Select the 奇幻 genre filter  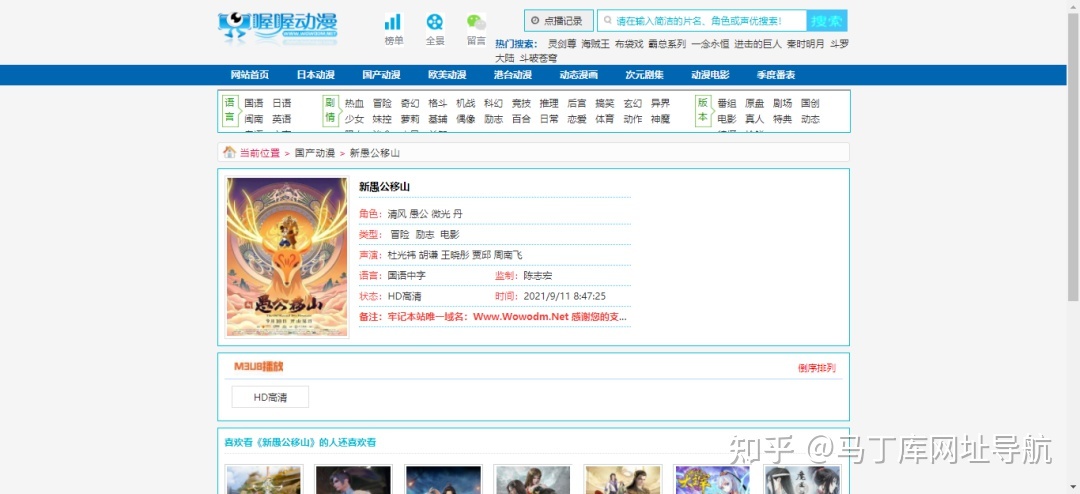click(x=410, y=103)
